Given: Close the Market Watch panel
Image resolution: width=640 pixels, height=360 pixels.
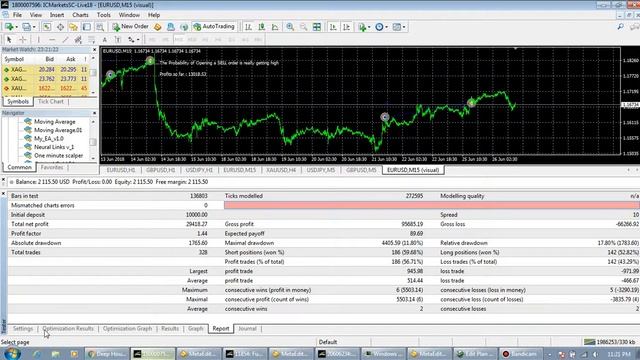Looking at the screenshot, I should pyautogui.click(x=95, y=50).
